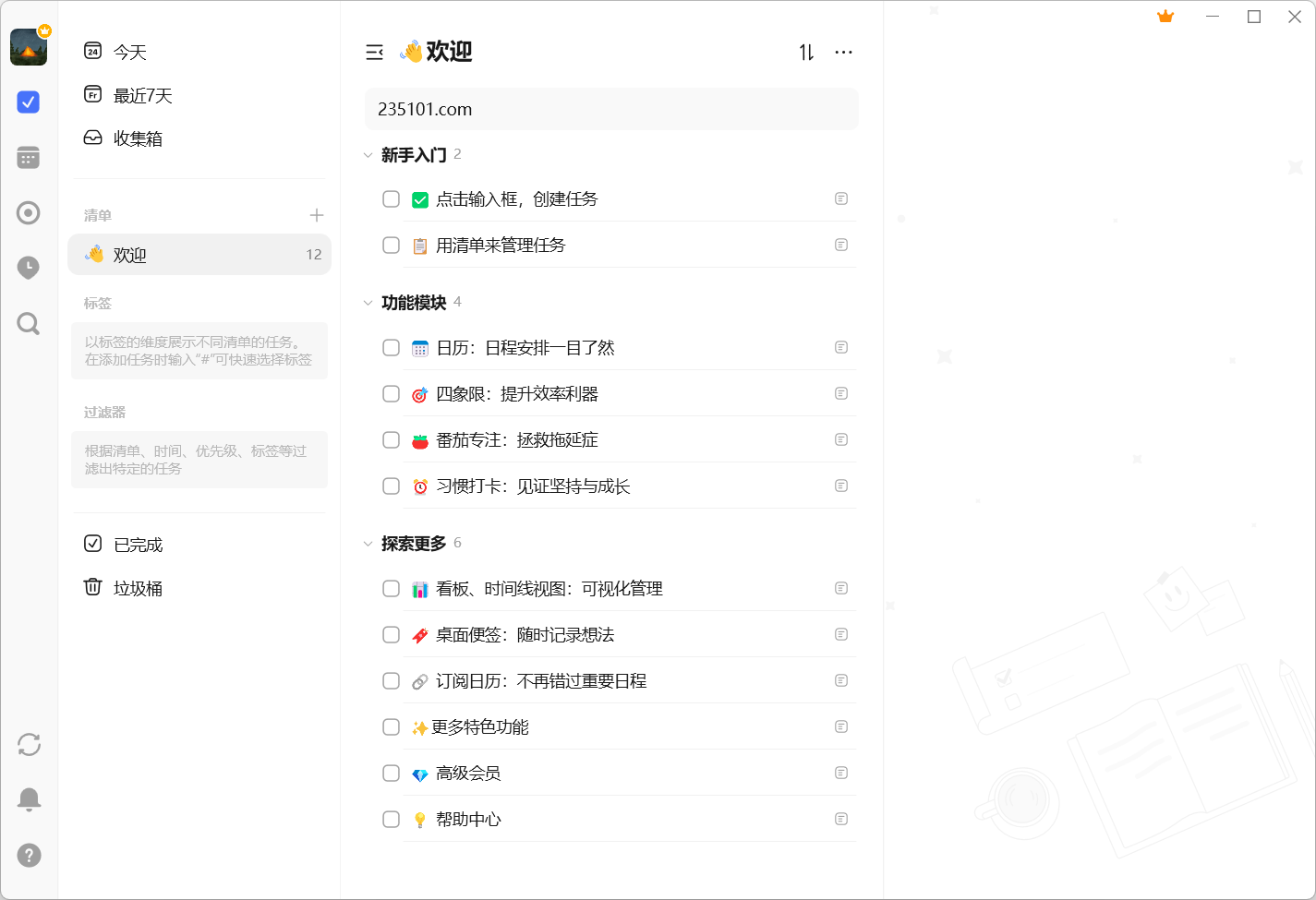
Task: Open the notification bell
Action: click(28, 799)
